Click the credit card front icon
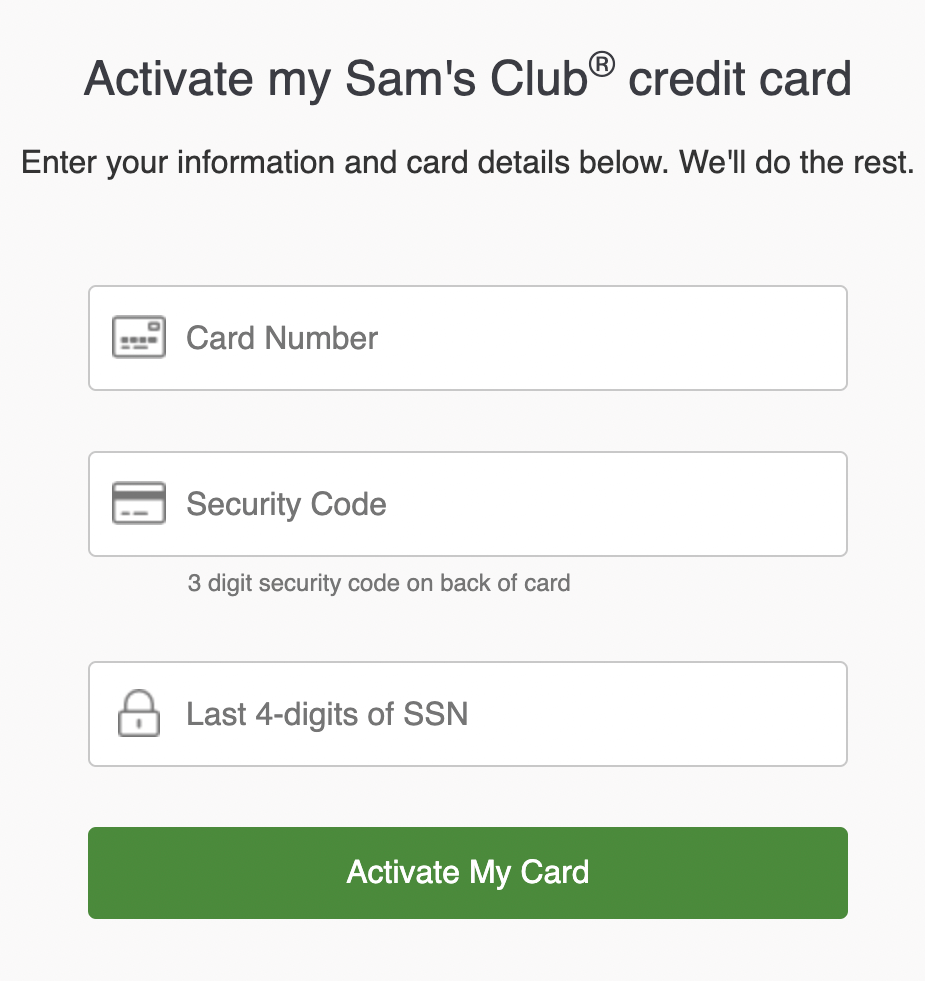The image size is (925, 981). tap(138, 337)
